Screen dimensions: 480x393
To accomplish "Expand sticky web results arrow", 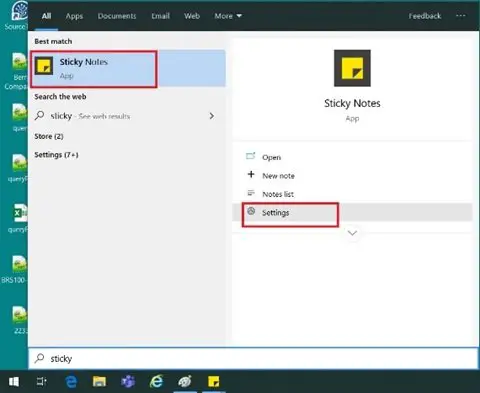I will pos(212,116).
